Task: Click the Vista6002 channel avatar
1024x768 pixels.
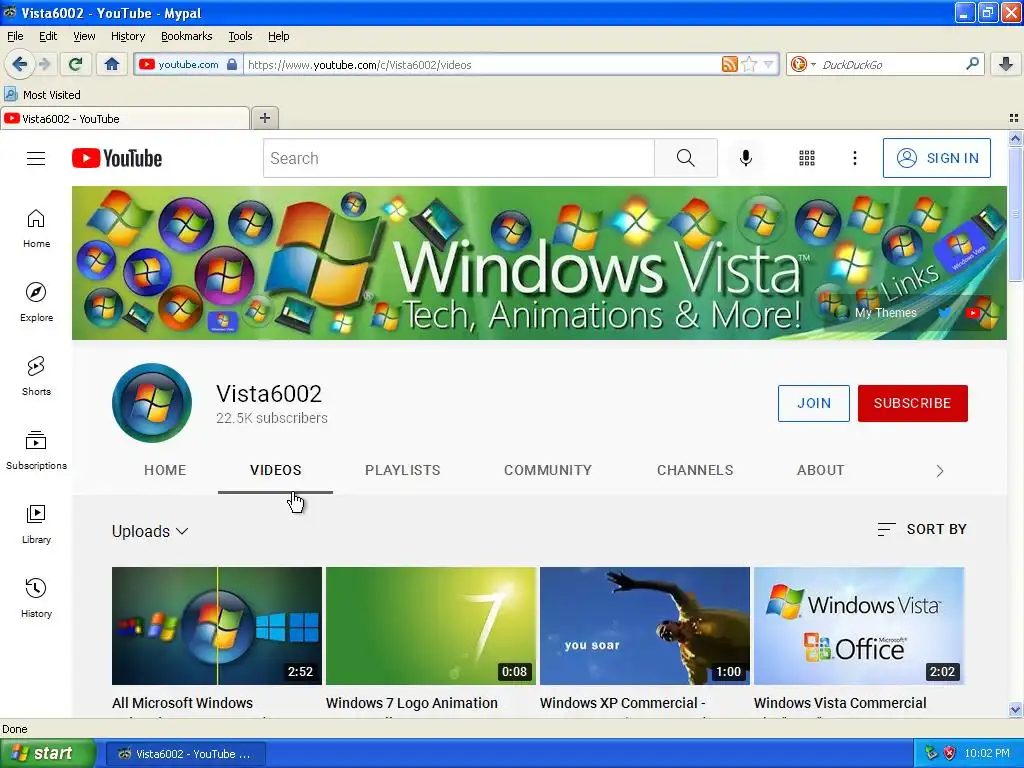Action: click(x=152, y=403)
